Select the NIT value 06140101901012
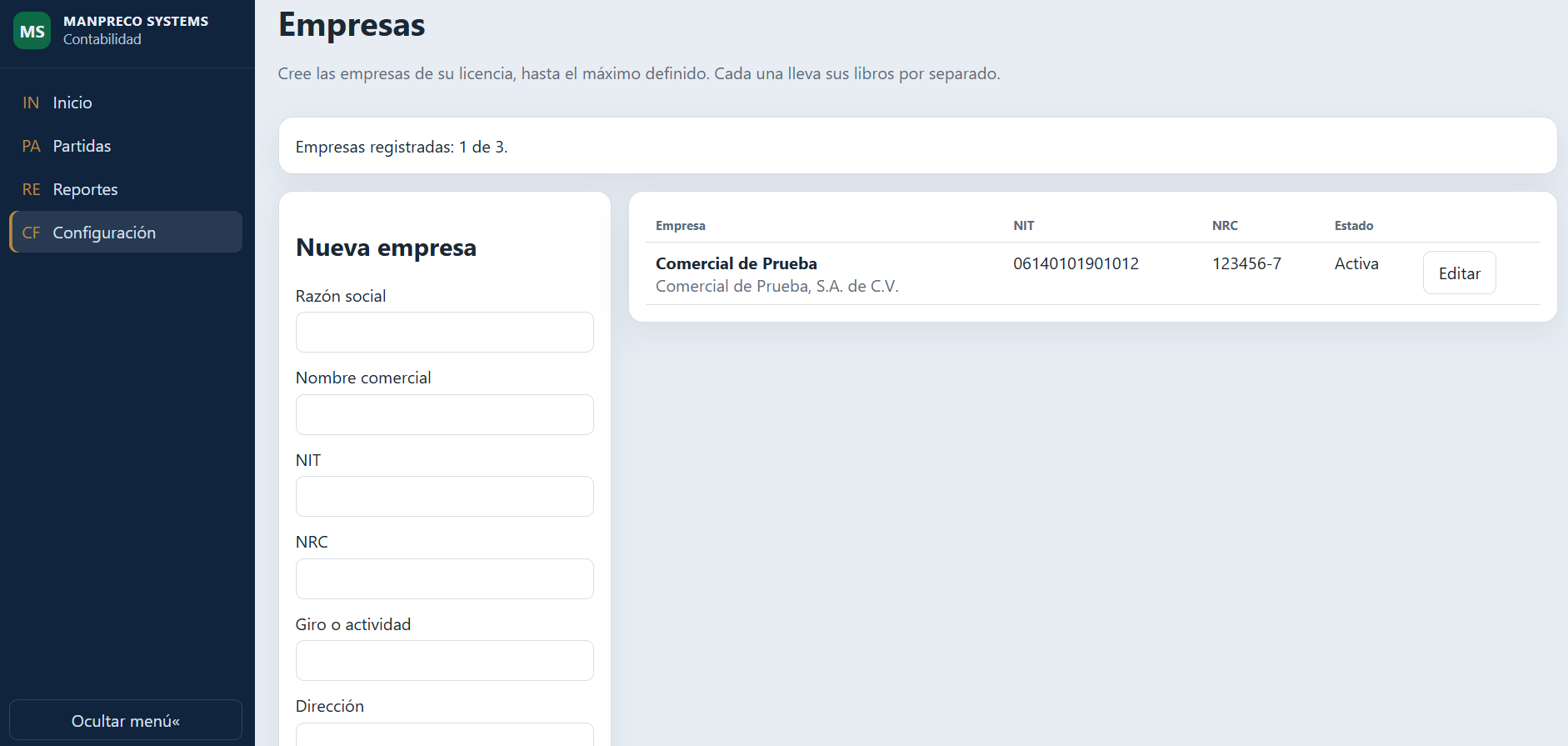Viewport: 1568px width, 746px height. pyautogui.click(x=1076, y=263)
